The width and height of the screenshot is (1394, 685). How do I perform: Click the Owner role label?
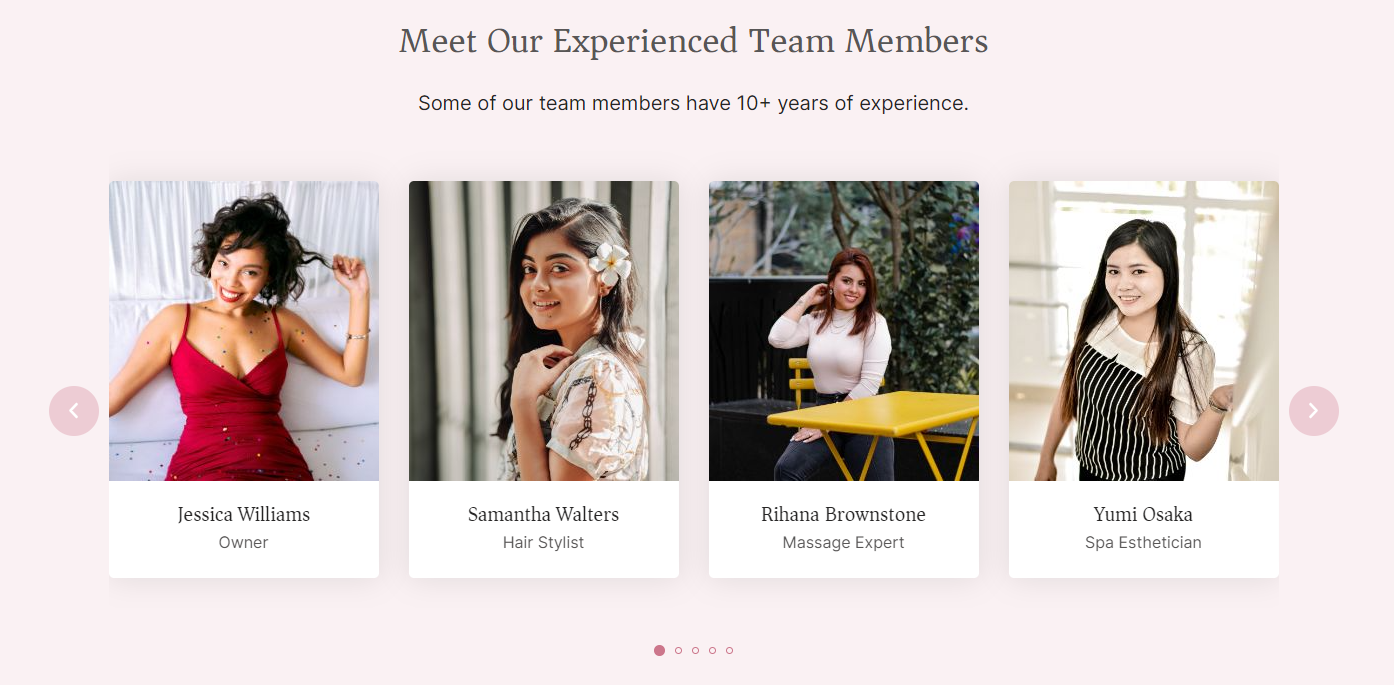pyautogui.click(x=243, y=542)
